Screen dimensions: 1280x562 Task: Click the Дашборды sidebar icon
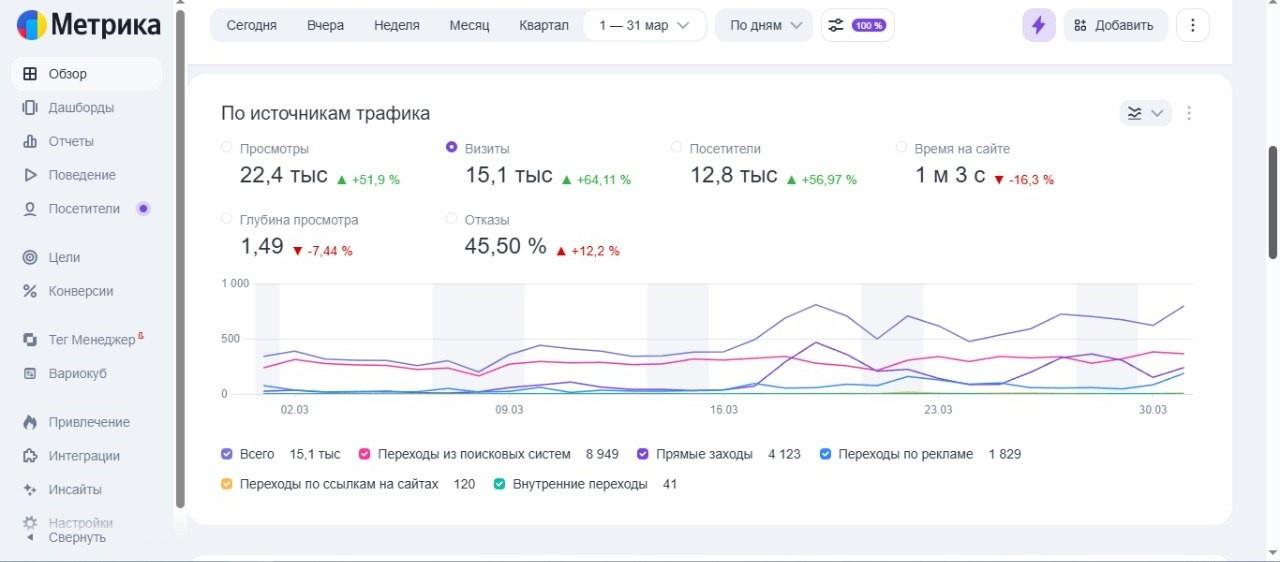[x=30, y=108]
